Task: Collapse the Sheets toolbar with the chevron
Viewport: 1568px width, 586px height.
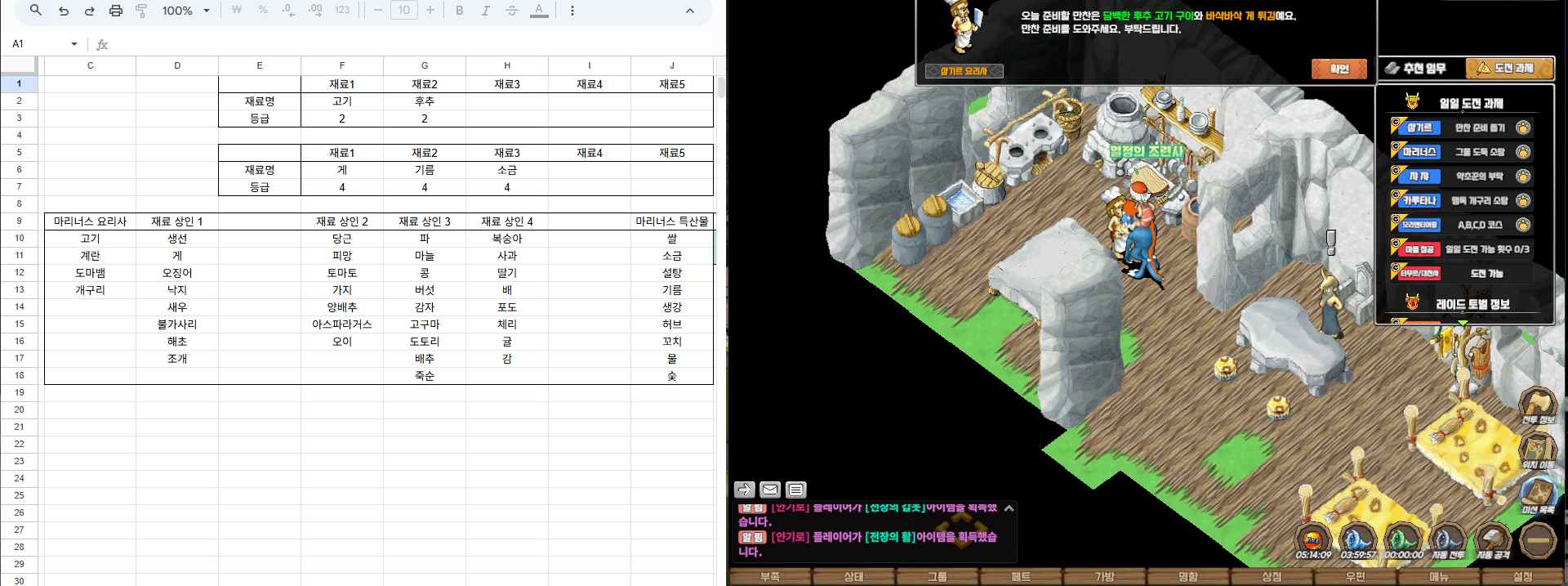Action: coord(689,11)
